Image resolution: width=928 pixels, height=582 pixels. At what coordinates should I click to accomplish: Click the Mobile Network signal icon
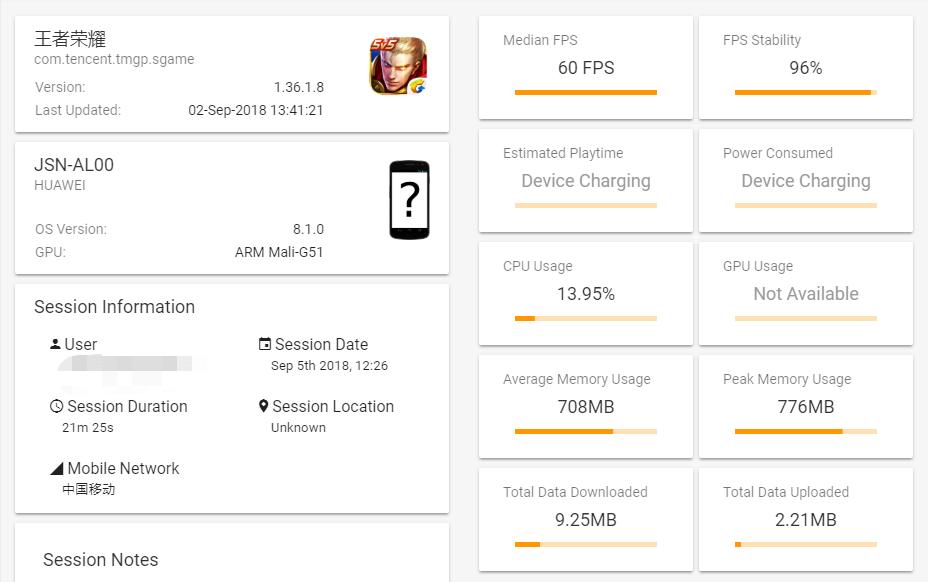(x=57, y=469)
